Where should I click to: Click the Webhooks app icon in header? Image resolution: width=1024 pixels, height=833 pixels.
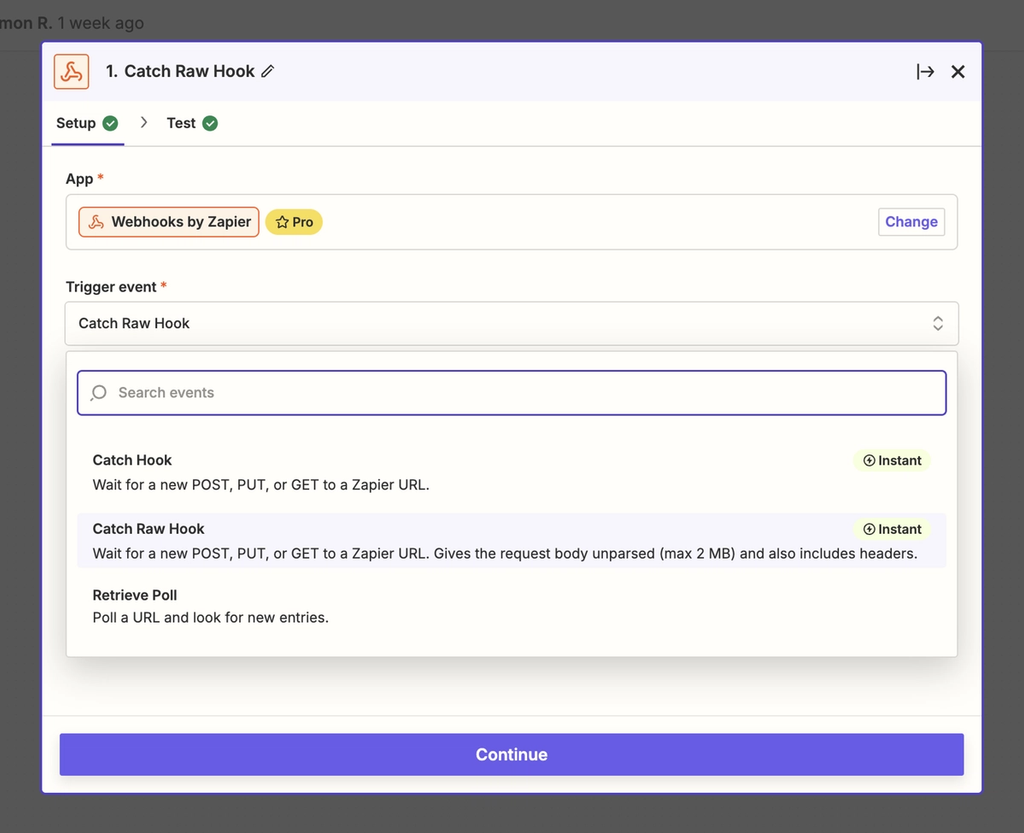[71, 71]
